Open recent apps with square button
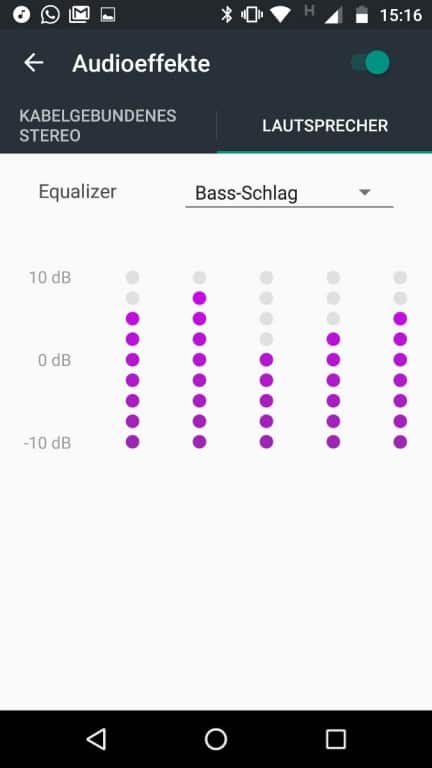432x768 pixels. pyautogui.click(x=336, y=739)
